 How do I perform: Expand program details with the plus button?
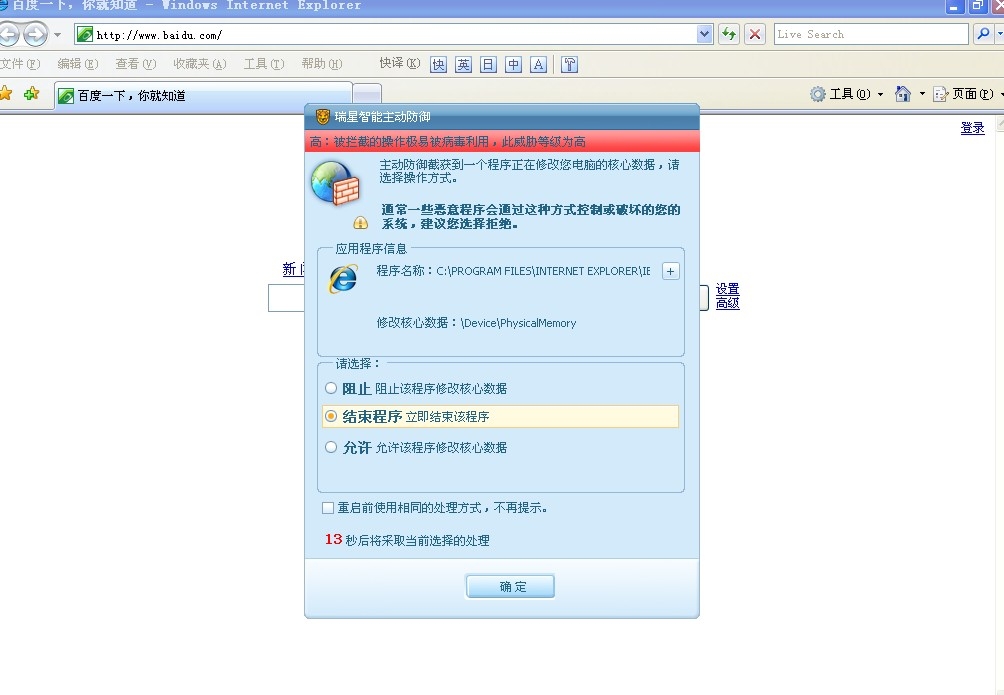tap(670, 272)
